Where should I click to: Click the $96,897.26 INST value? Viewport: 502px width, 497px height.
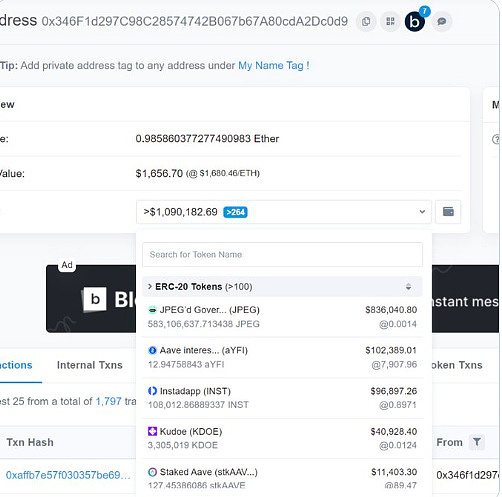[394, 391]
